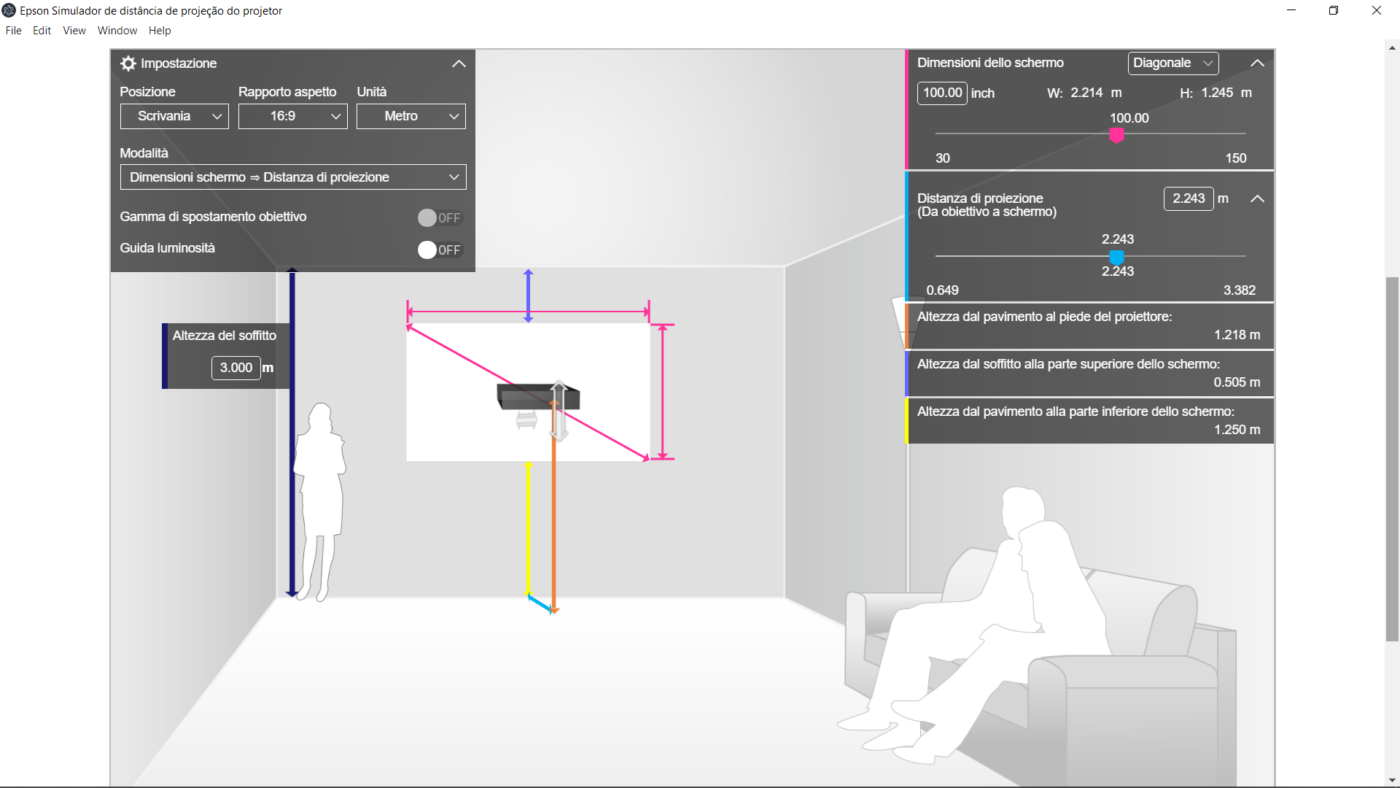
Task: Click the screen size inch input field
Action: coord(942,93)
